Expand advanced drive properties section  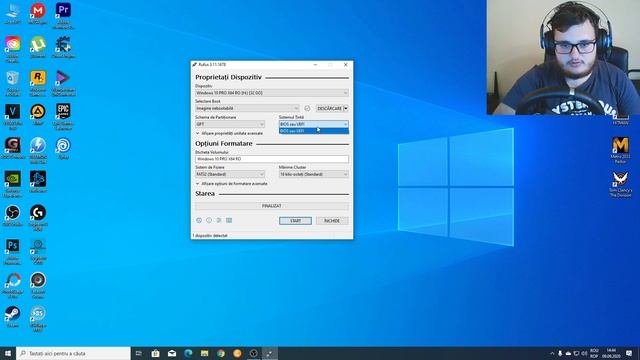tap(229, 133)
